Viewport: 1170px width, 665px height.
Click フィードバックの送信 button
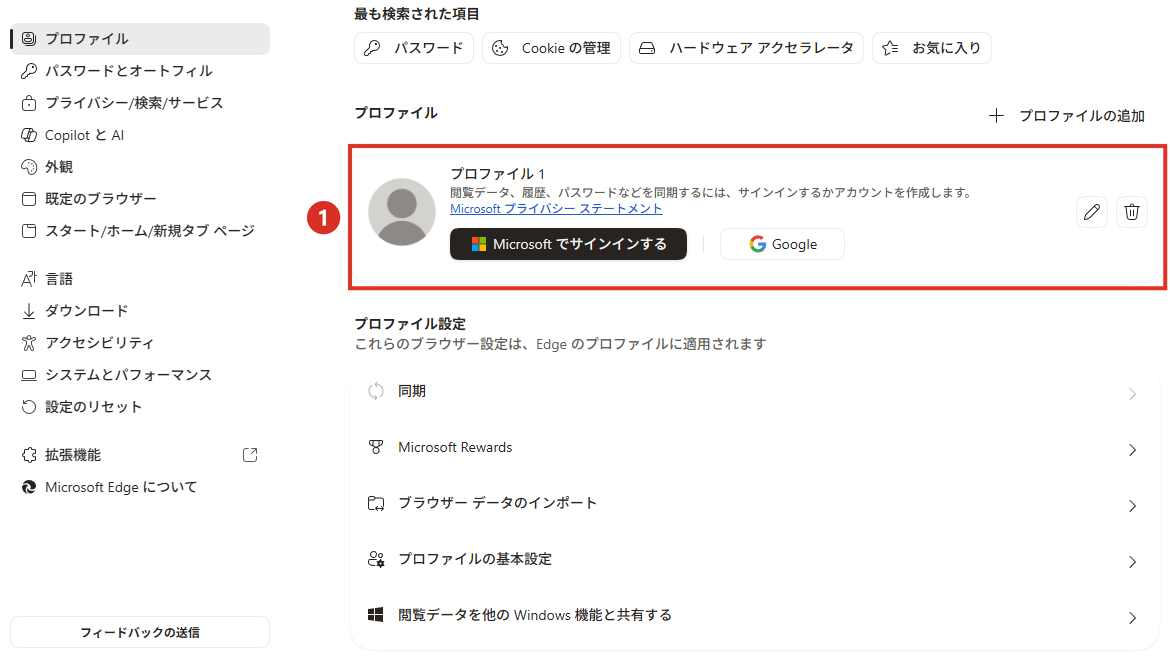[x=140, y=632]
